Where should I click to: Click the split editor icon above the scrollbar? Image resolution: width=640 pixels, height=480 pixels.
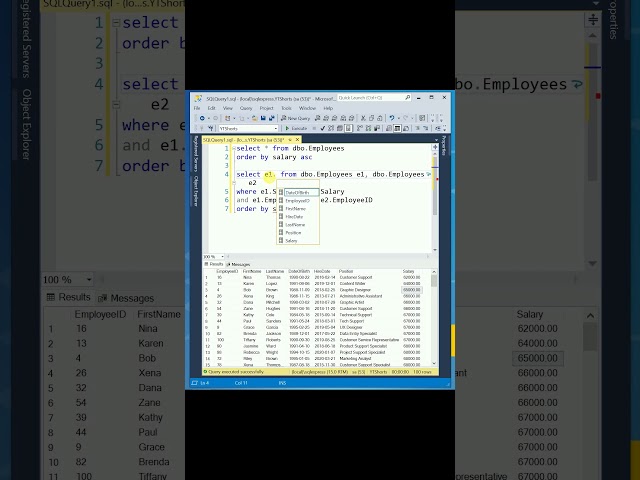pyautogui.click(x=435, y=147)
